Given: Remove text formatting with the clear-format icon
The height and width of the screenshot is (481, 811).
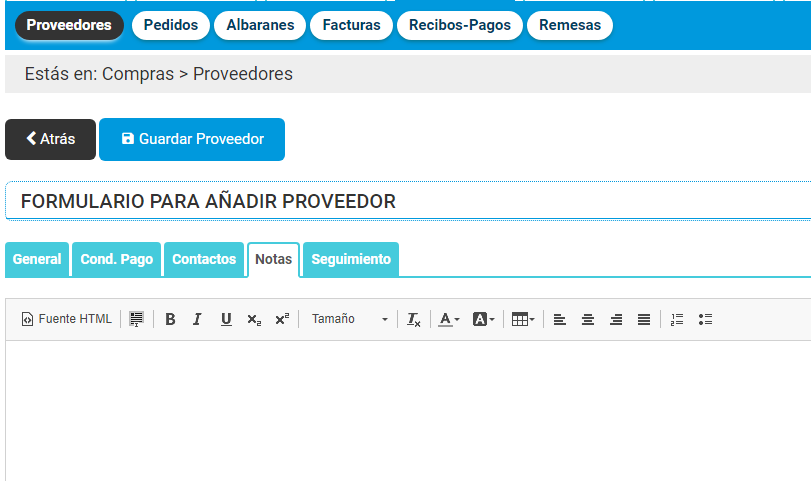Looking at the screenshot, I should tap(414, 319).
